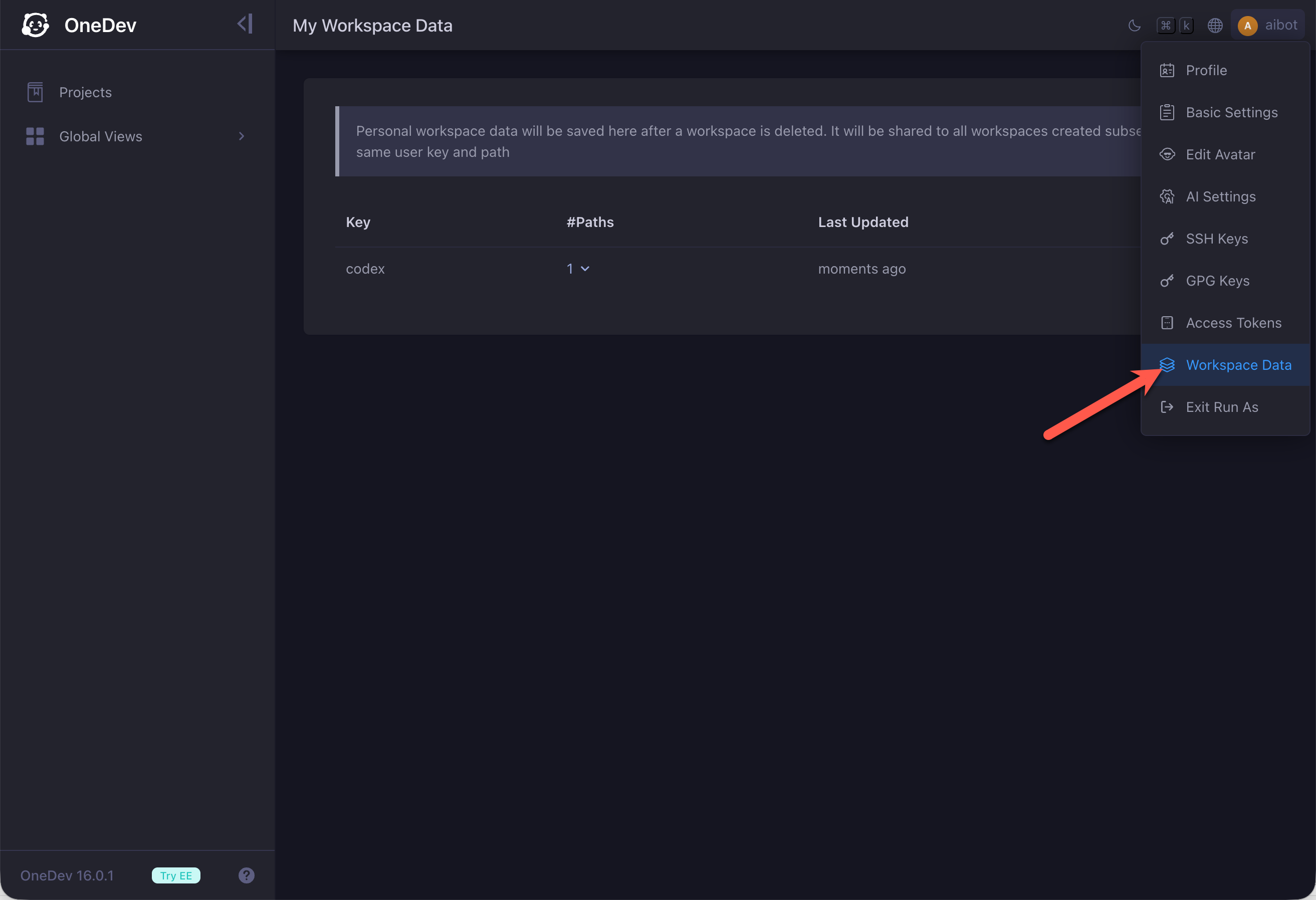The width and height of the screenshot is (1316, 900).
Task: Open the command palette ⌘ key icon
Action: pyautogui.click(x=1165, y=26)
